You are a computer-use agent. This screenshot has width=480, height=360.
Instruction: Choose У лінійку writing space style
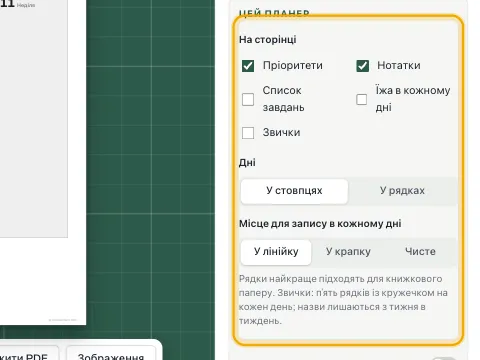[x=276, y=252]
